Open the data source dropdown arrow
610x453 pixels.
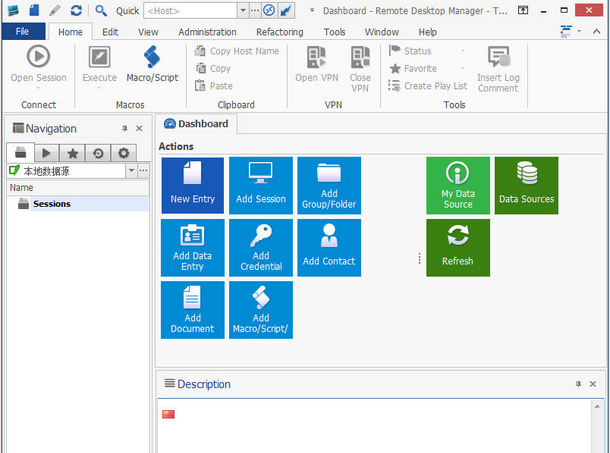point(131,170)
